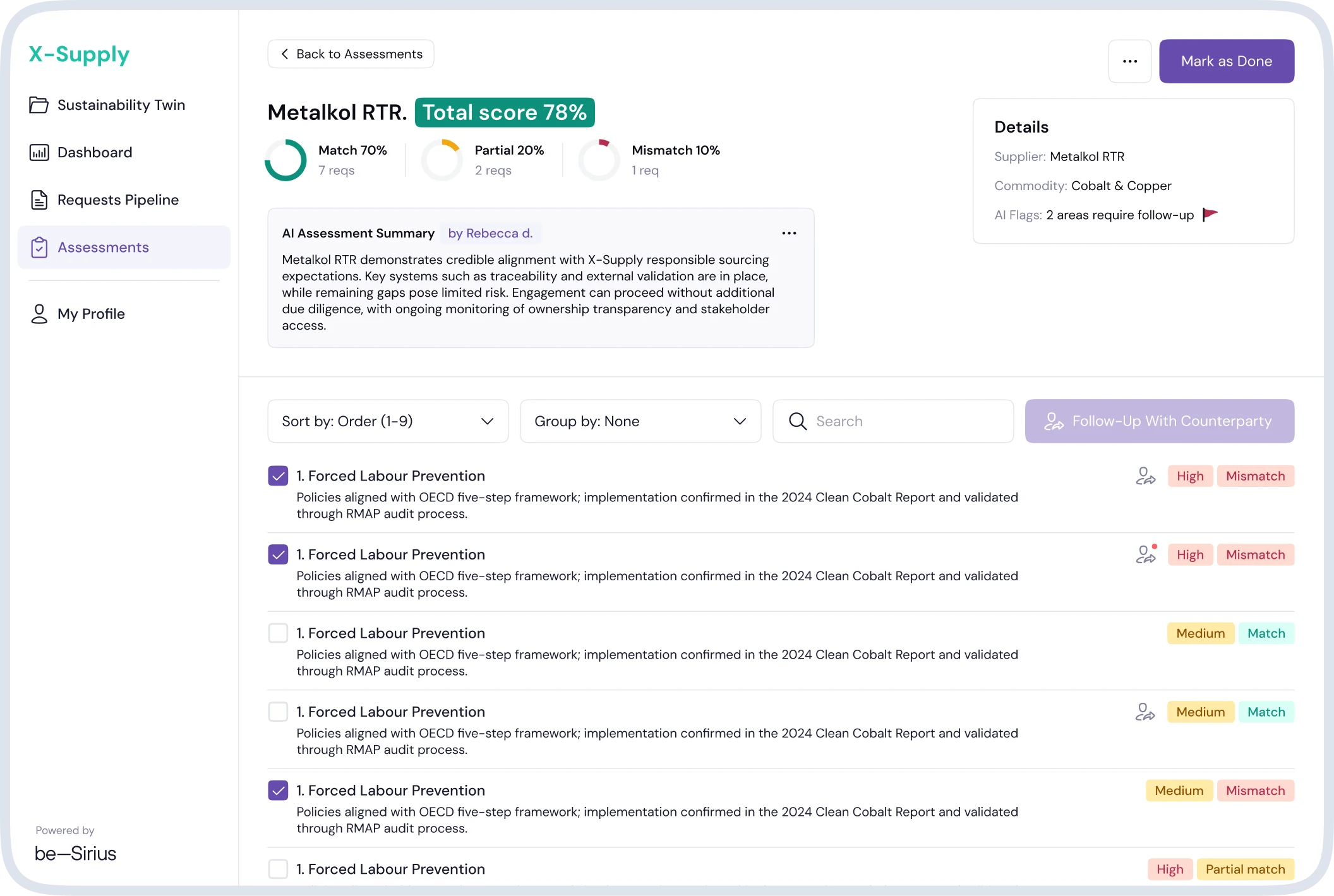Click into the Search field
This screenshot has width=1334, height=896.
tap(893, 421)
